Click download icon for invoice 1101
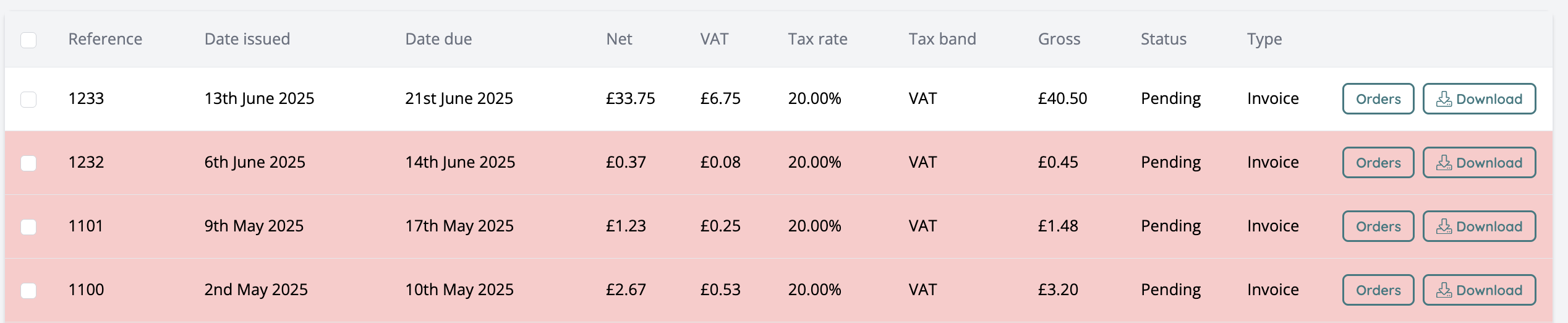Viewport: 1568px width, 323px height. (x=1444, y=226)
